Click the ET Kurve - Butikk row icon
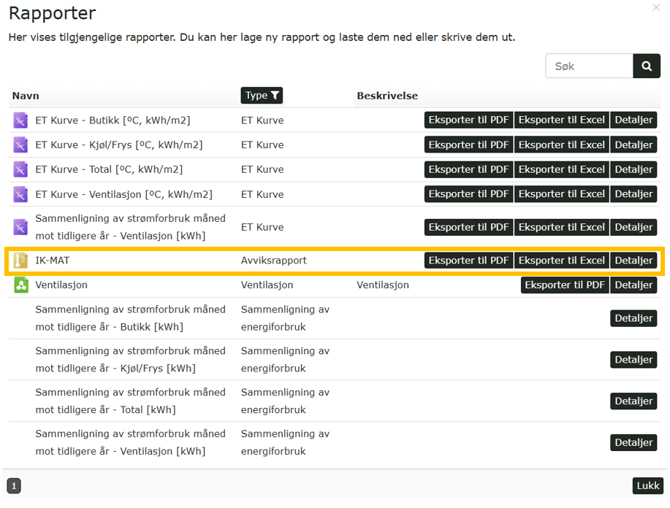670x508 pixels. tap(20, 120)
